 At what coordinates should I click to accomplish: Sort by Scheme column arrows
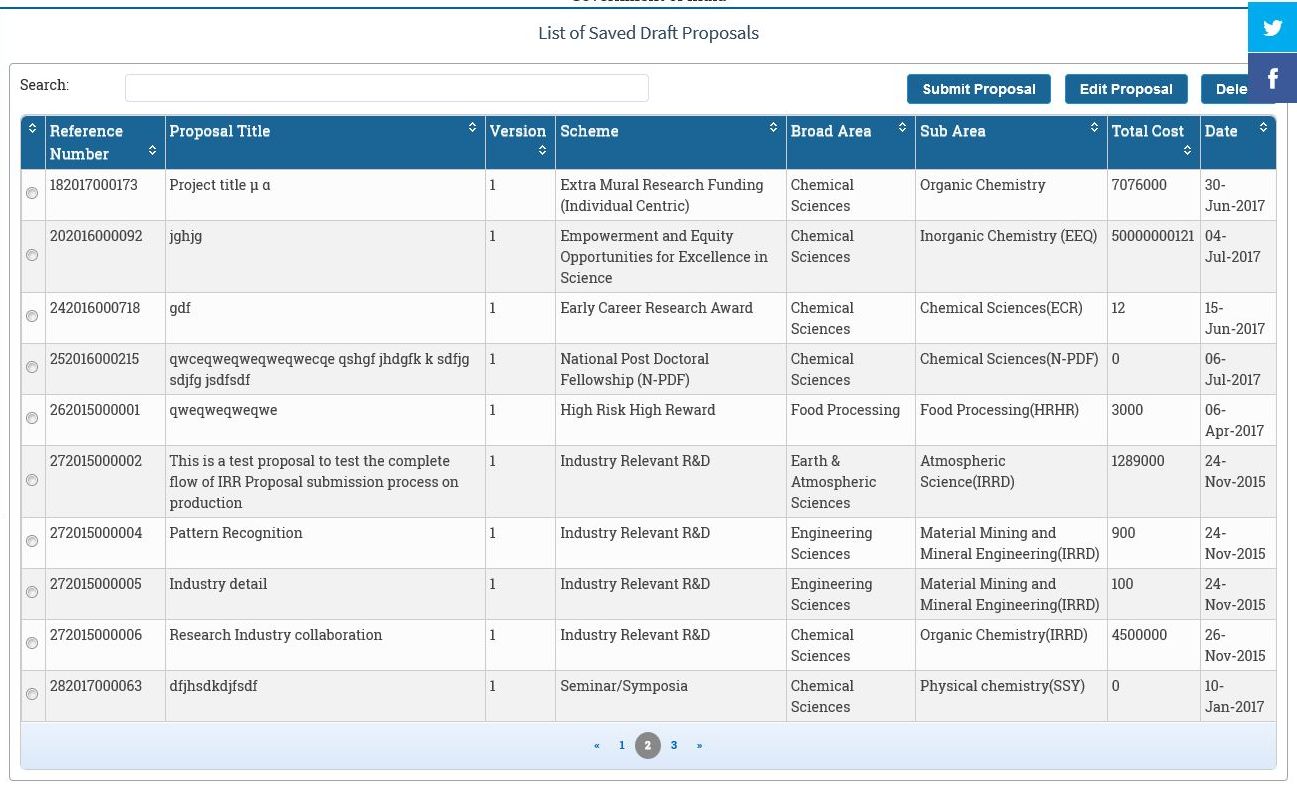773,128
